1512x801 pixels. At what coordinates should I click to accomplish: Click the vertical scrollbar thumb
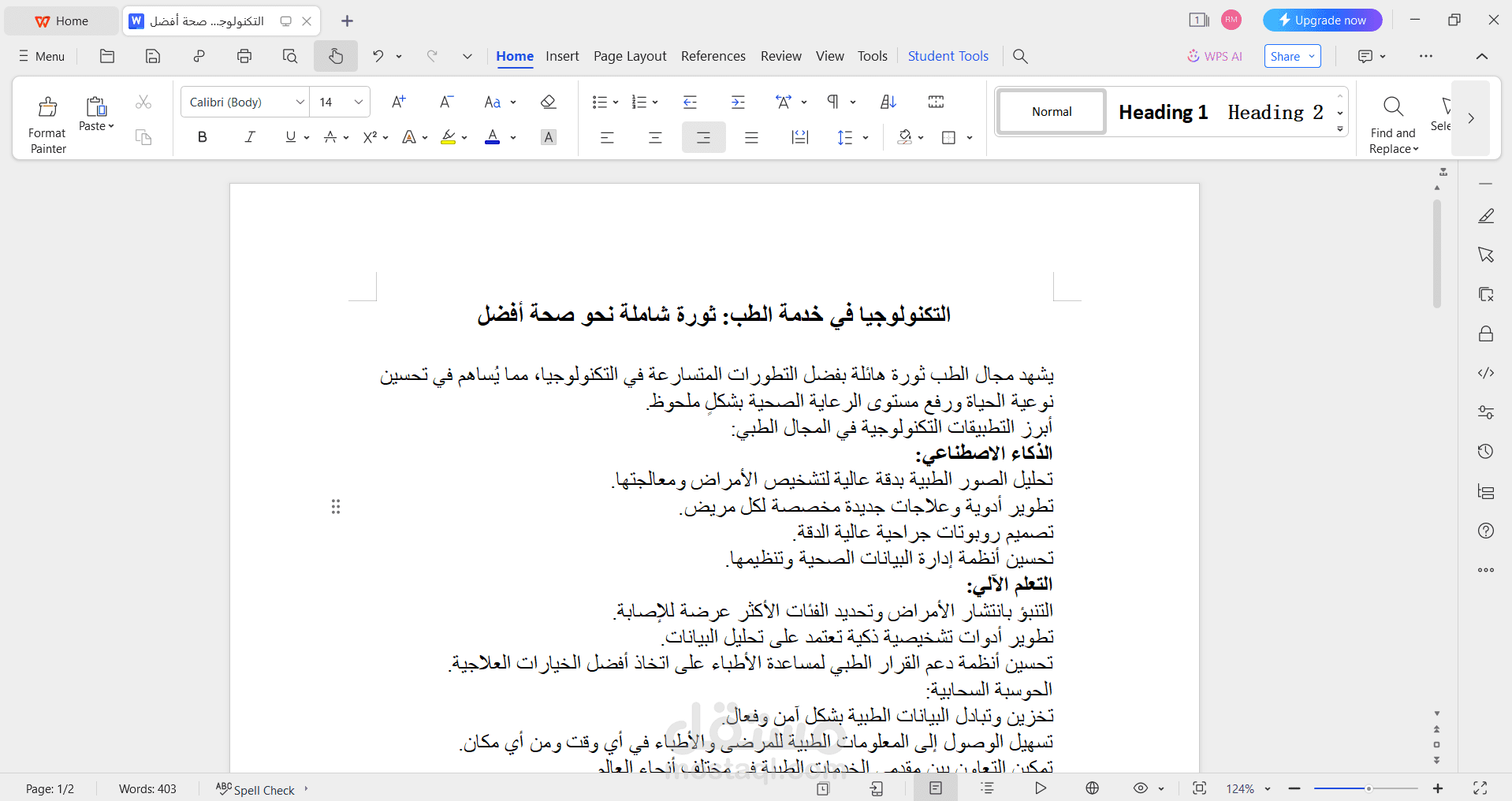[1437, 252]
